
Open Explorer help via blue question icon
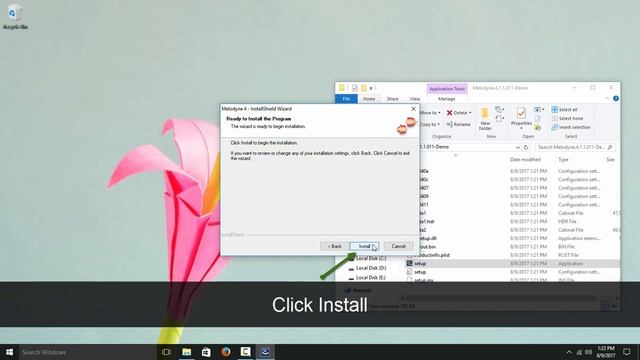click(616, 98)
